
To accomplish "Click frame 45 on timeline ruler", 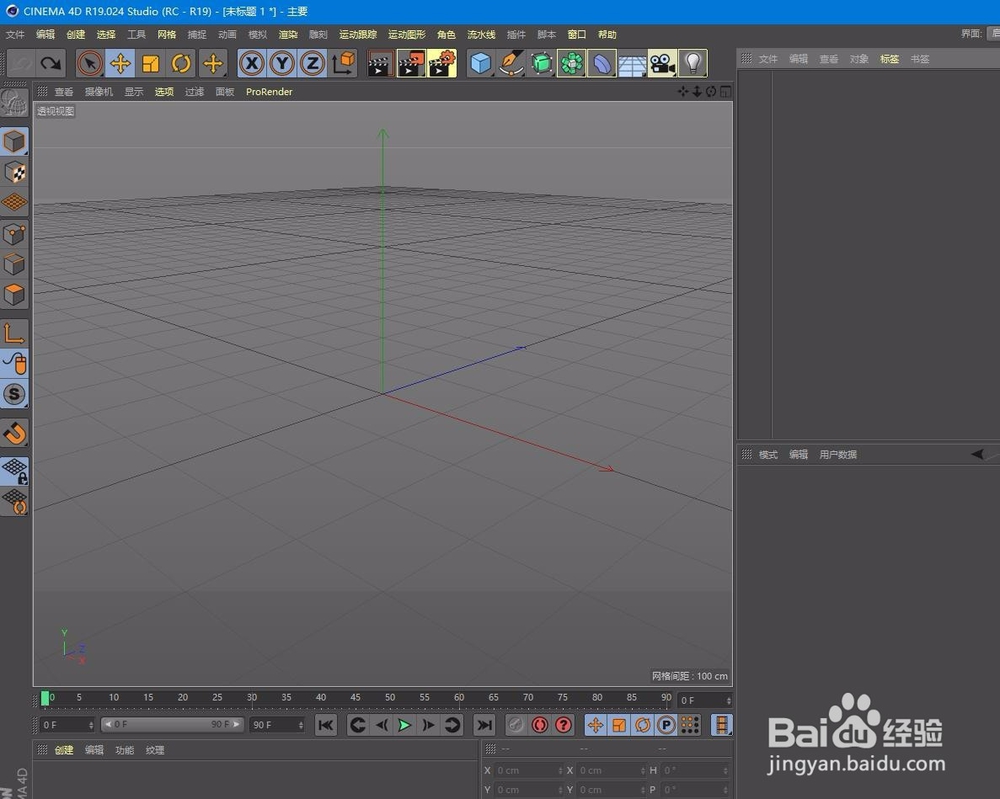I will click(355, 698).
